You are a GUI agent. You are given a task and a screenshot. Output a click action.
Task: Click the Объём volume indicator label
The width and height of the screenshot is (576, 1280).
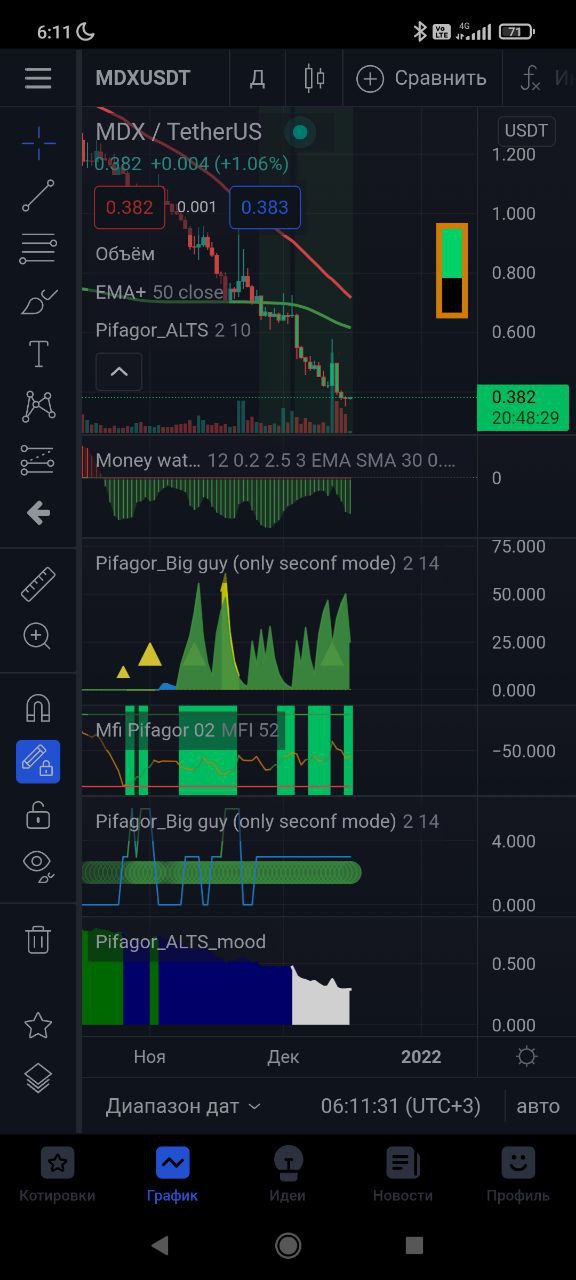(125, 254)
